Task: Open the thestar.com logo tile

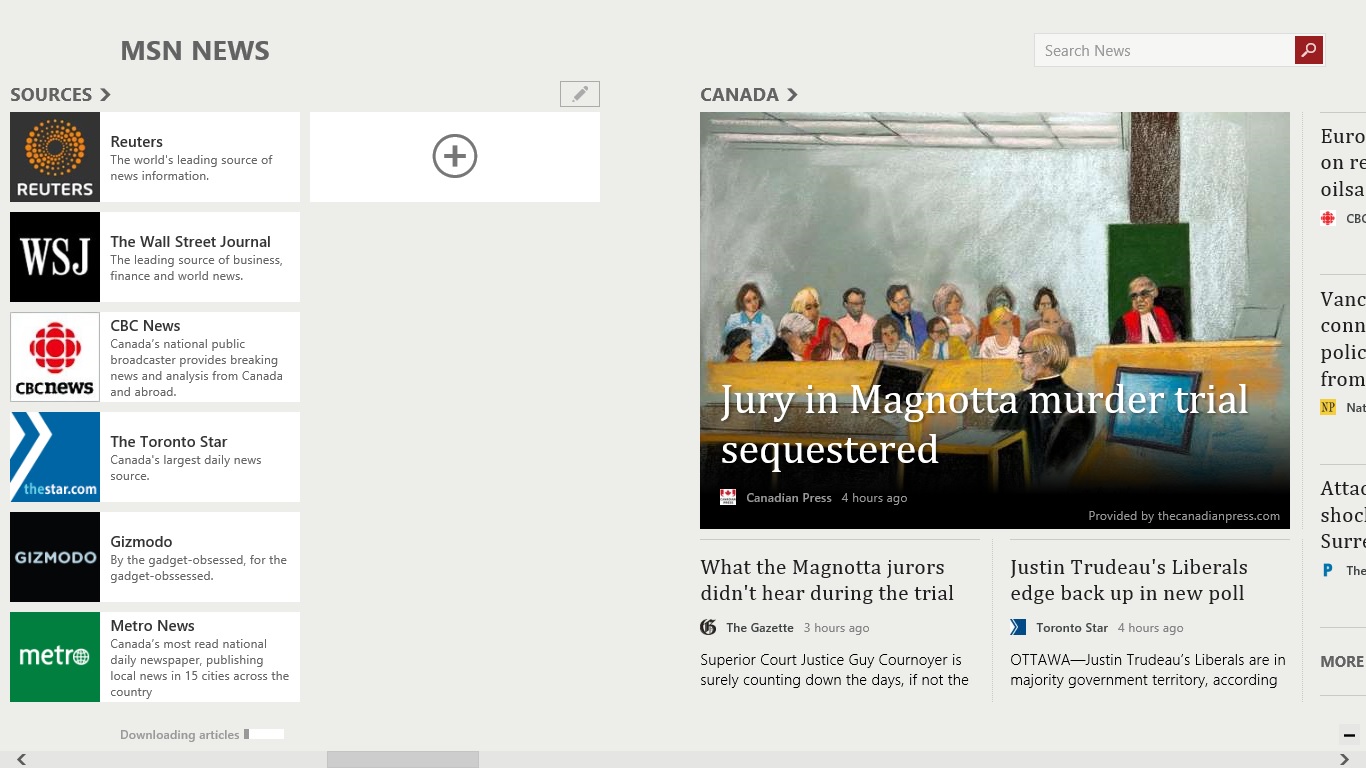Action: (x=55, y=457)
